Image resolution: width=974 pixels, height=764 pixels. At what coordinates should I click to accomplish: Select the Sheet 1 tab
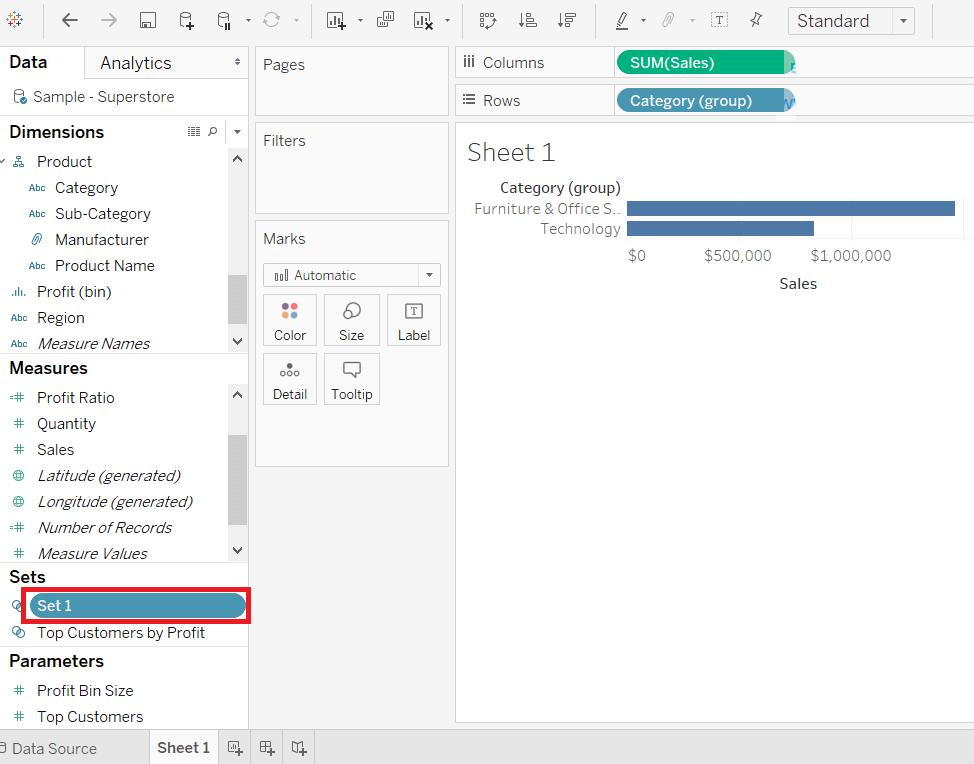point(183,747)
